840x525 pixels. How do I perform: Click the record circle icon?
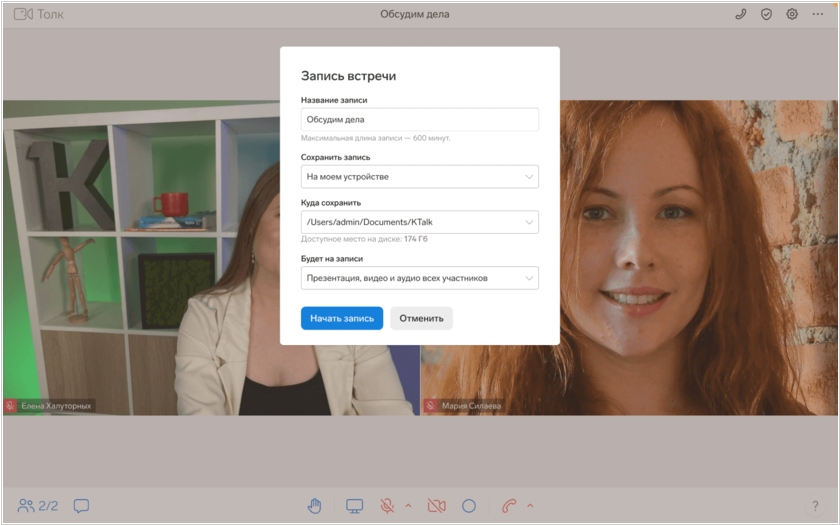469,505
